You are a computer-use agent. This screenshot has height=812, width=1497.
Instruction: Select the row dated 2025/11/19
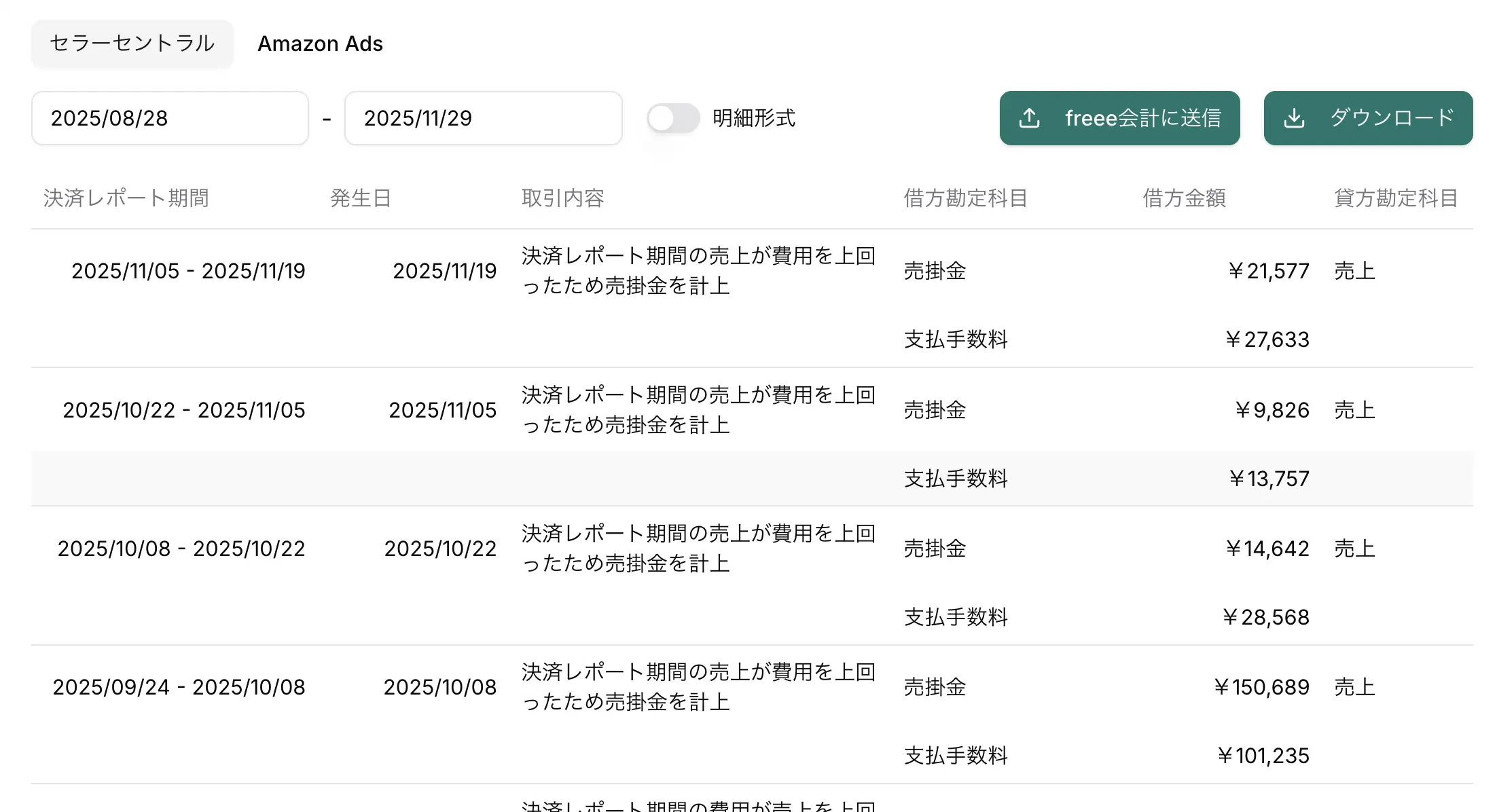(444, 270)
